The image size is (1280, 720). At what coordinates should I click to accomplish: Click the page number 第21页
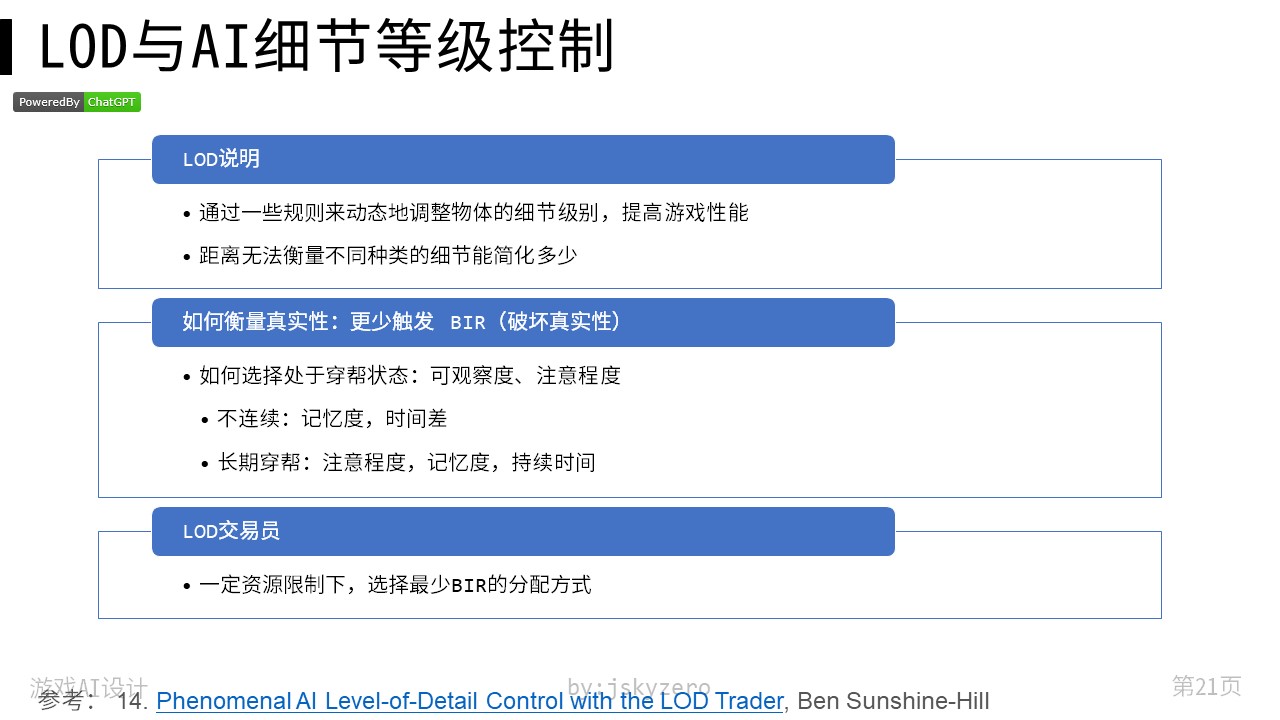click(1206, 686)
